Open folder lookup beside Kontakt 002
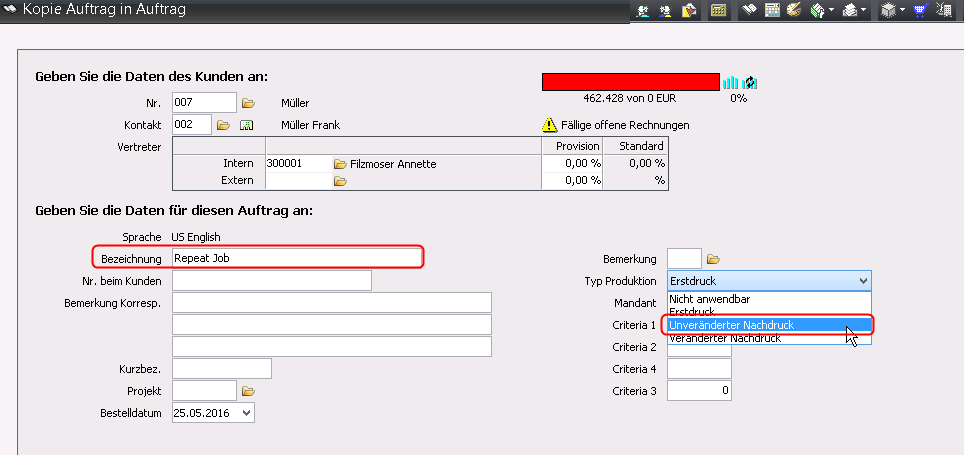Viewport: 964px width, 455px height. tap(223, 125)
